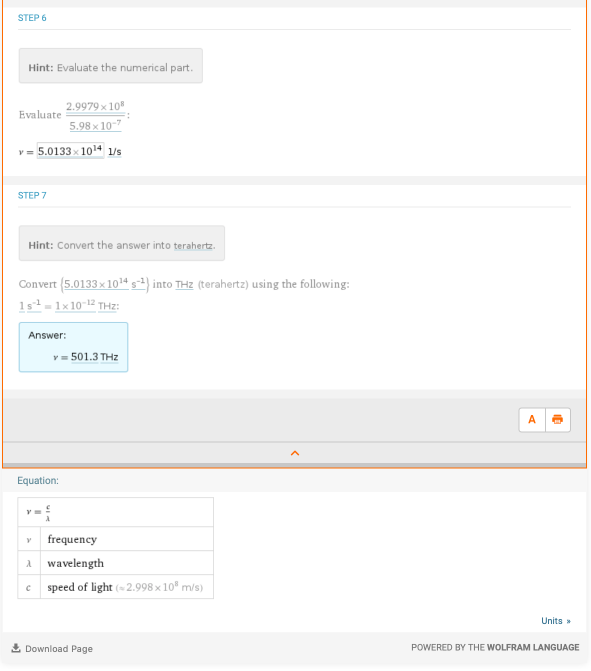The image size is (591, 671).
Task: Select the boxed 5.0133×10¹⁴ result in Step 6
Action: click(x=70, y=151)
